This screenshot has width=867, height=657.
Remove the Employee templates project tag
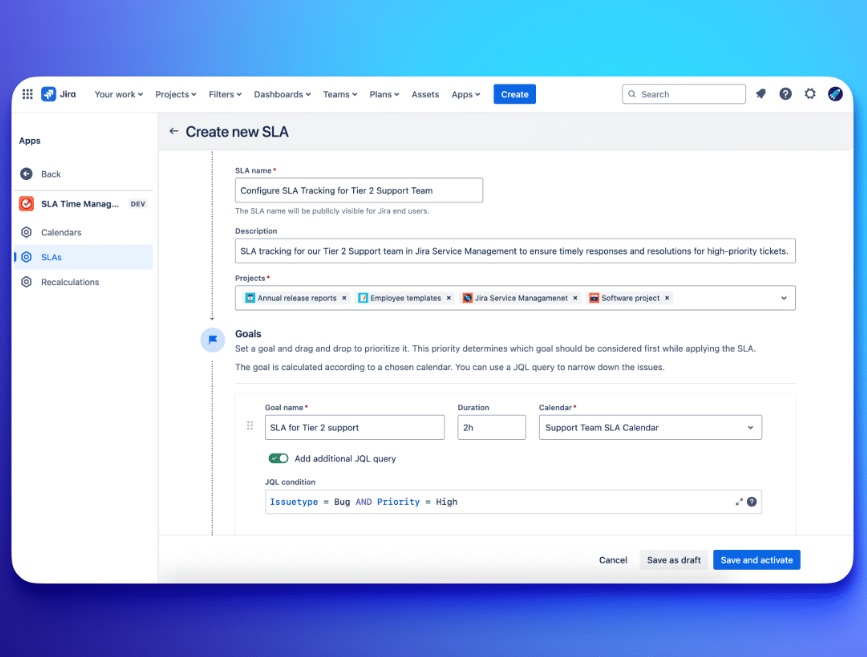click(x=448, y=297)
